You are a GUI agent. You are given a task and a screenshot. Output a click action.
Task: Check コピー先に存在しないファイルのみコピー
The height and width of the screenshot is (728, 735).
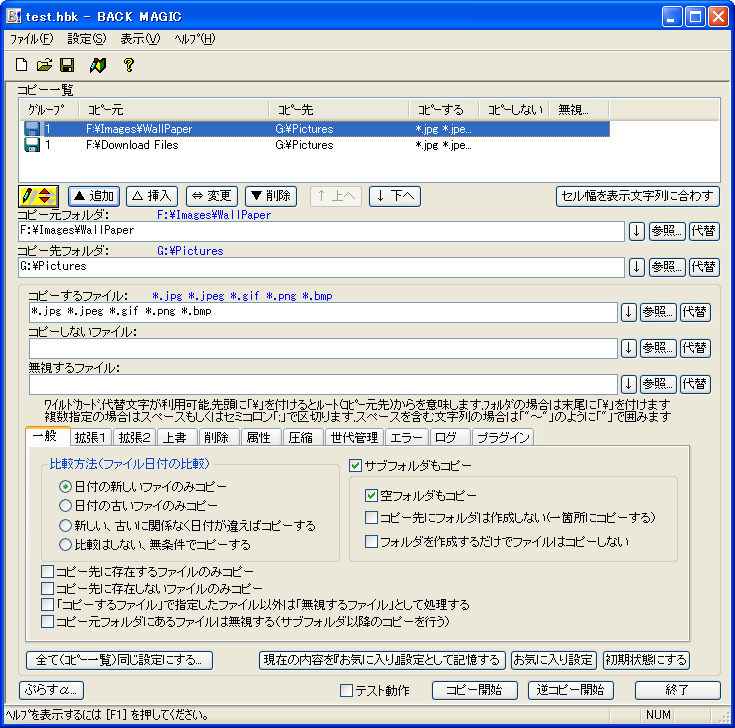[x=47, y=588]
